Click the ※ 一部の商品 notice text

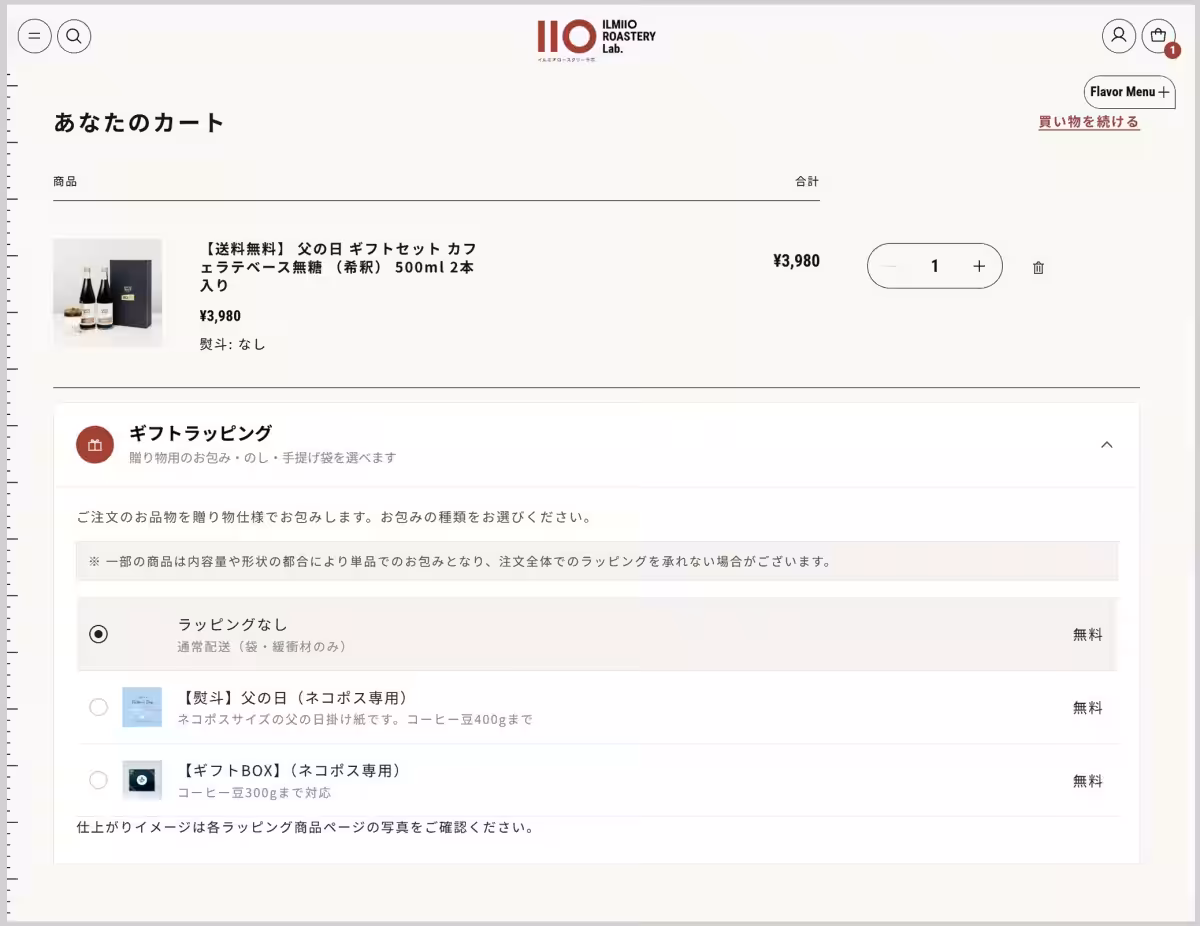[x=461, y=562]
